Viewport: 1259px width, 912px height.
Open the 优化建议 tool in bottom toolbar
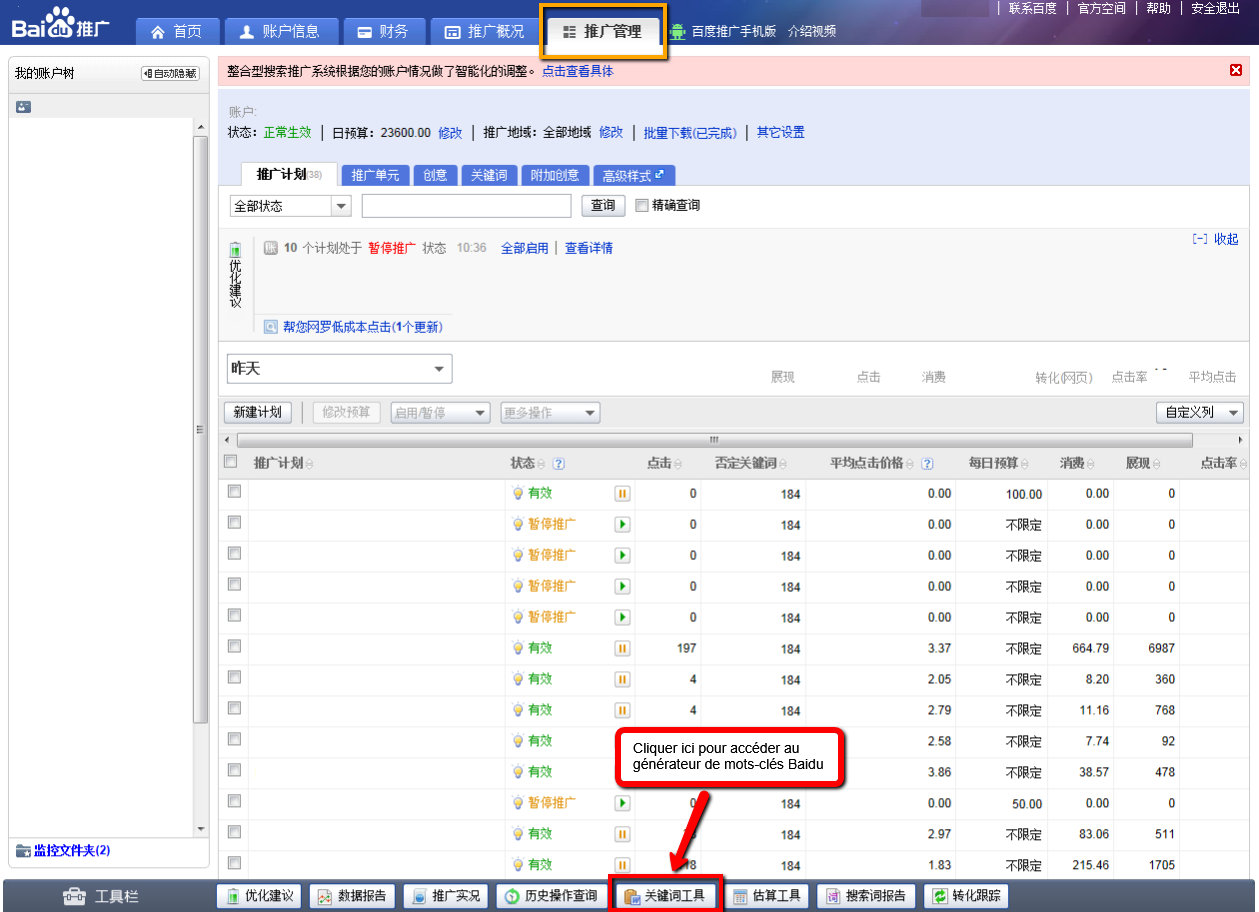pyautogui.click(x=260, y=896)
